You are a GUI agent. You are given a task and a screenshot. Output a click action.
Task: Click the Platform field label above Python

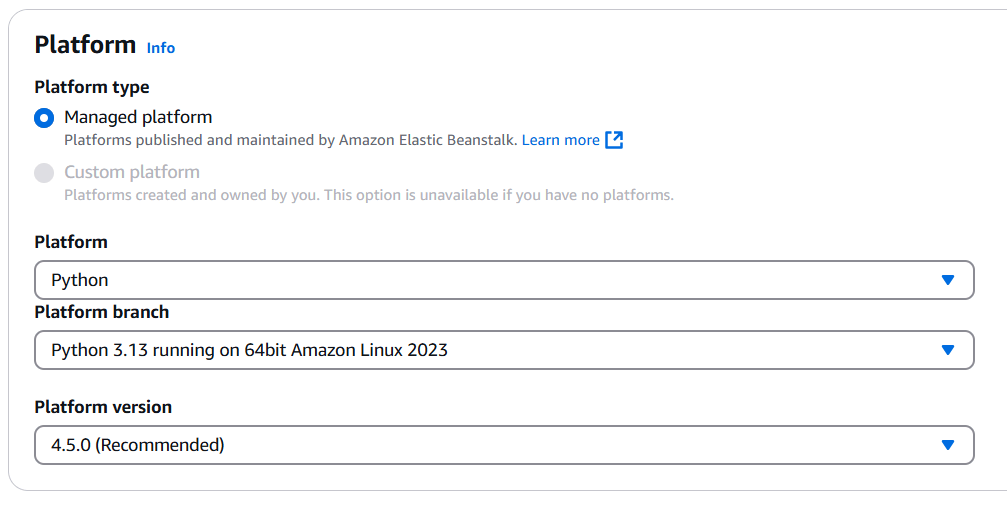coord(71,242)
